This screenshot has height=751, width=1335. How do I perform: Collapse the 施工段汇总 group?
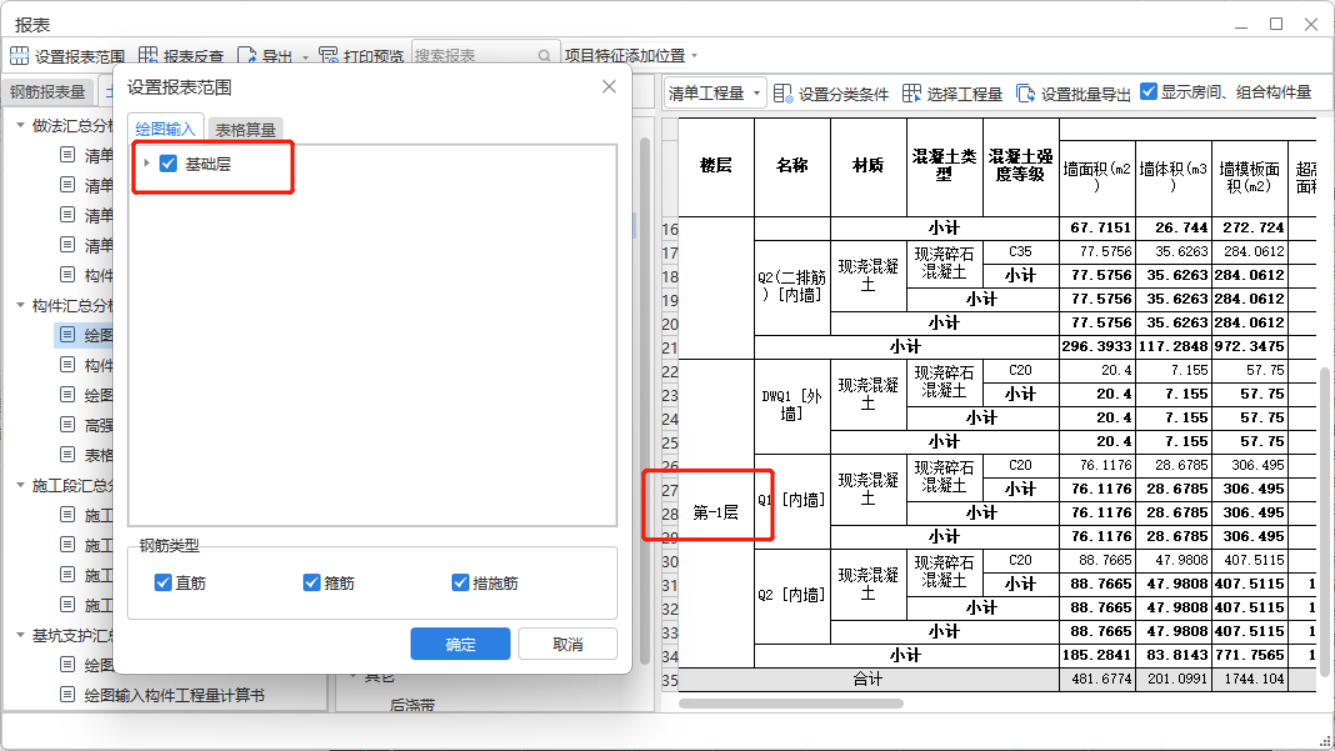(20, 485)
